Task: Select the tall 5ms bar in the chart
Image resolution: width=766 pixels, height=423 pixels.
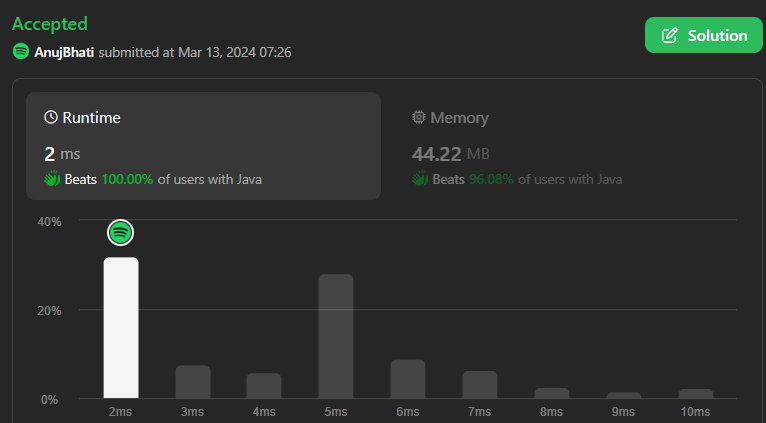Action: click(336, 336)
